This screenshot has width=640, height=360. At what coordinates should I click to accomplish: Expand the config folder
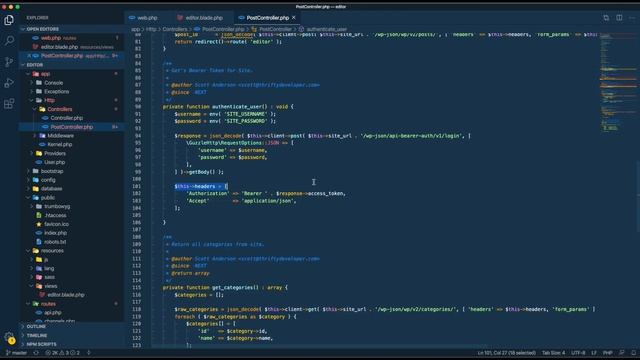(x=48, y=180)
